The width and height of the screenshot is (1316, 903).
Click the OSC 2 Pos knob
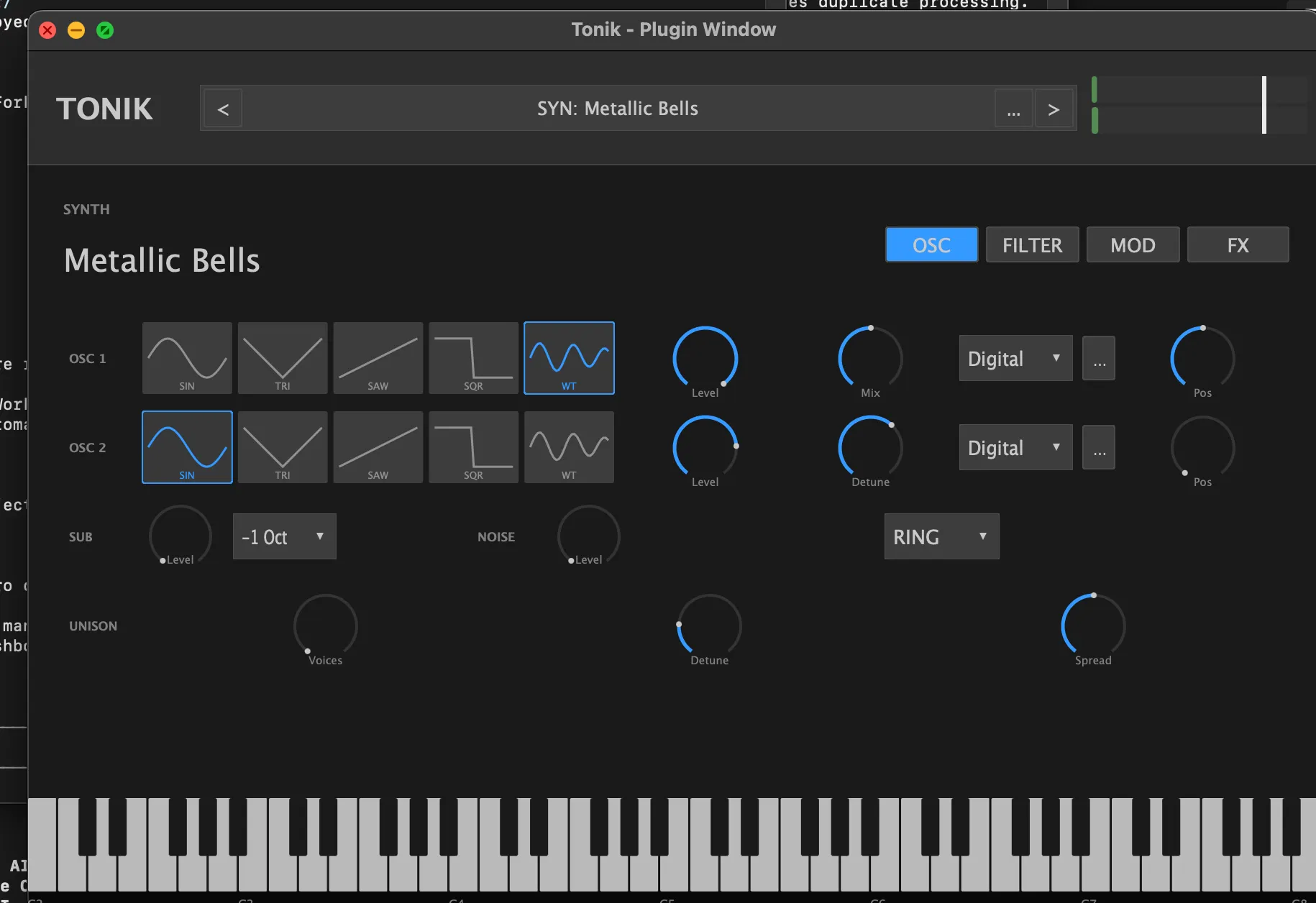click(1202, 448)
